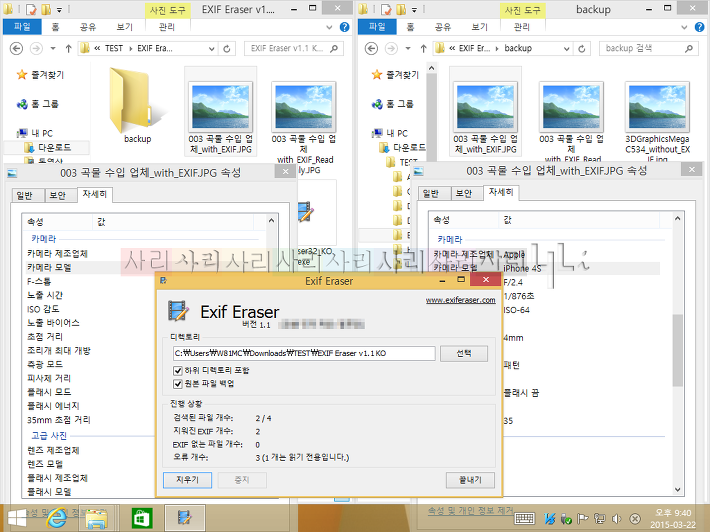Open recent locations dropdown in backup Explorer

pyautogui.click(x=408, y=48)
